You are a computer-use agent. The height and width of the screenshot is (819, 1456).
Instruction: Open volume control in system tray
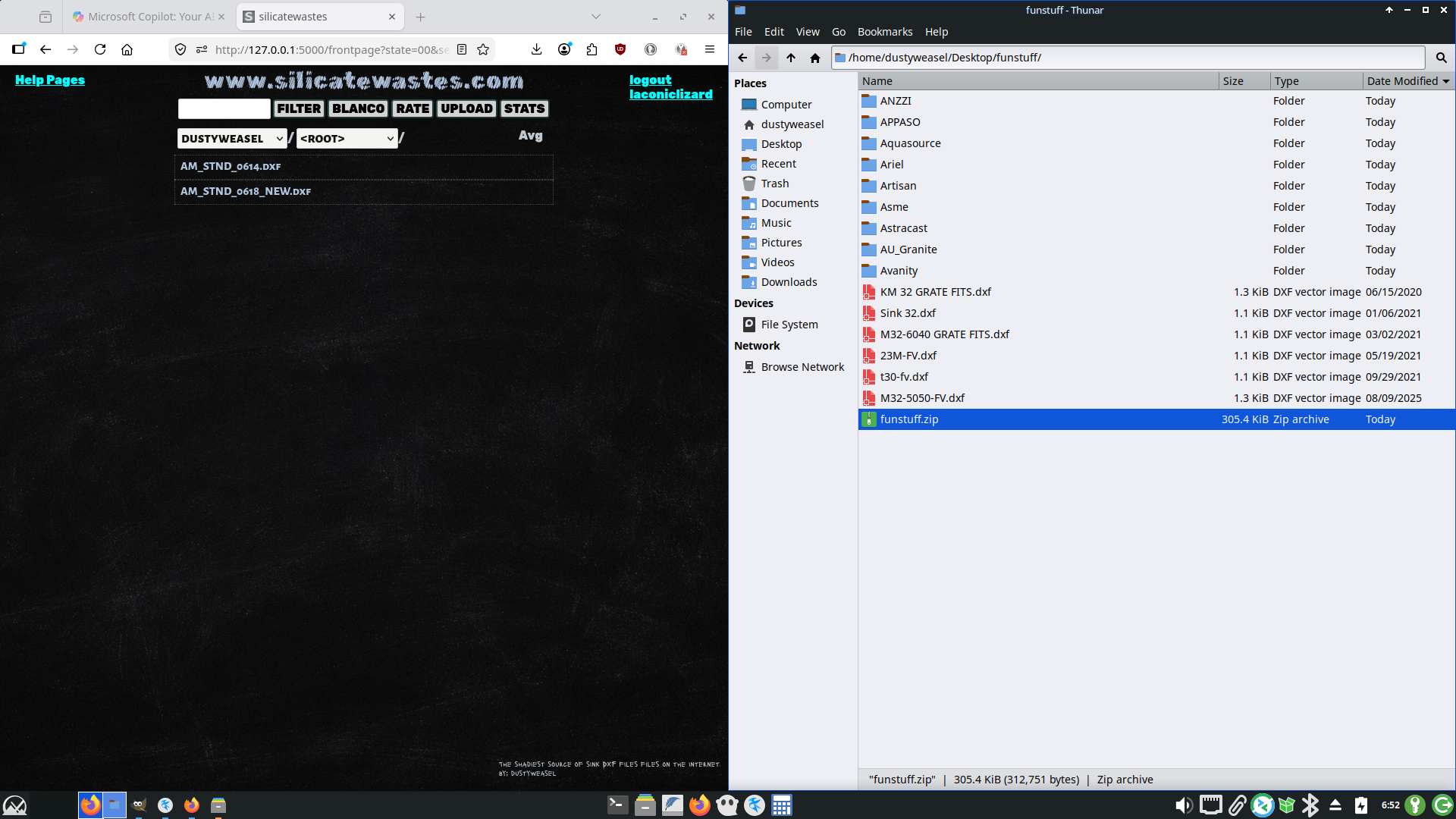tap(1183, 805)
